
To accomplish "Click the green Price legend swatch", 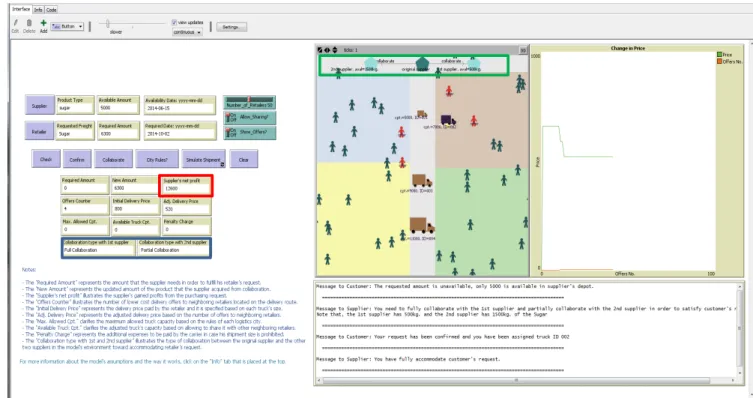I will pyautogui.click(x=719, y=55).
